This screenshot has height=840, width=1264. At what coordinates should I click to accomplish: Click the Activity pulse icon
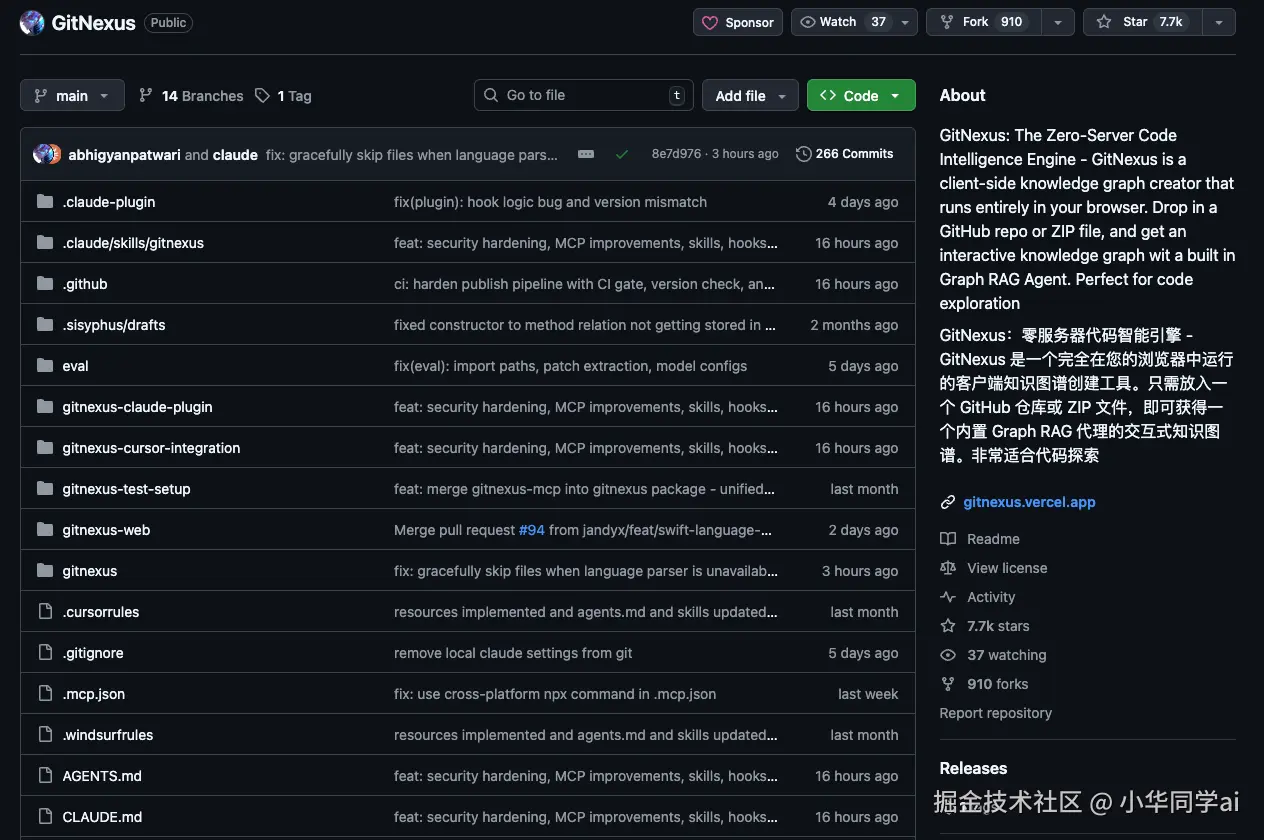[948, 597]
